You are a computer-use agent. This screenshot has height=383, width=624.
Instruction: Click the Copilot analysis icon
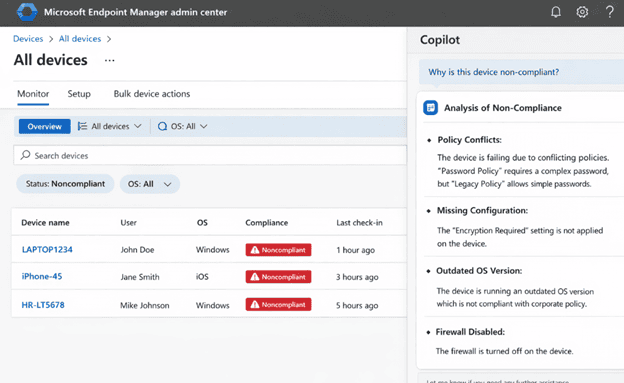pyautogui.click(x=431, y=107)
